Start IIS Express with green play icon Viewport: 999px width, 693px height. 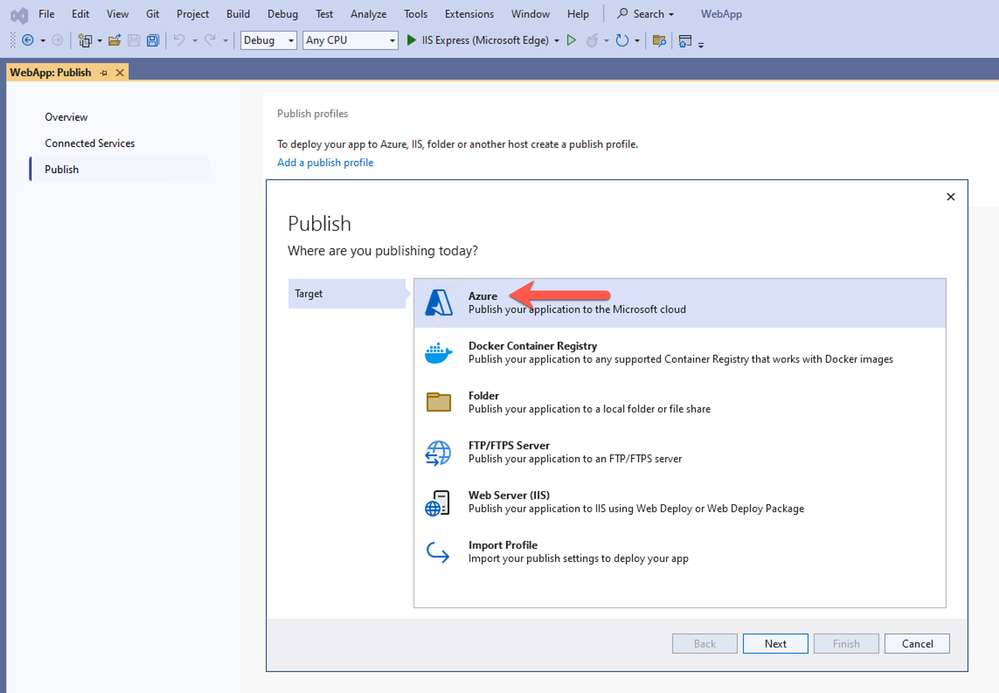[x=412, y=40]
